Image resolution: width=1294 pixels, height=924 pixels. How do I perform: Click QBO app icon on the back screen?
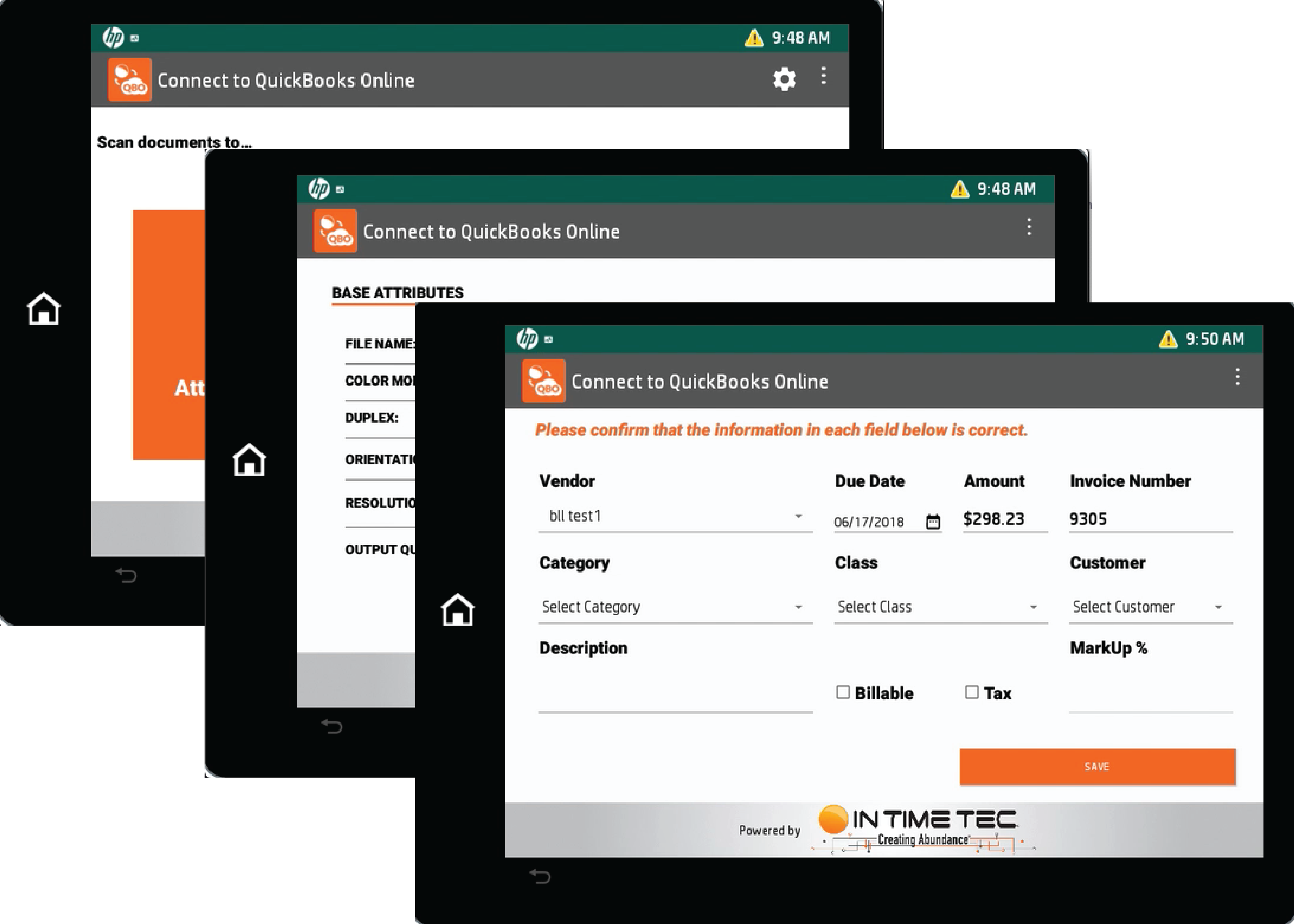click(x=130, y=80)
